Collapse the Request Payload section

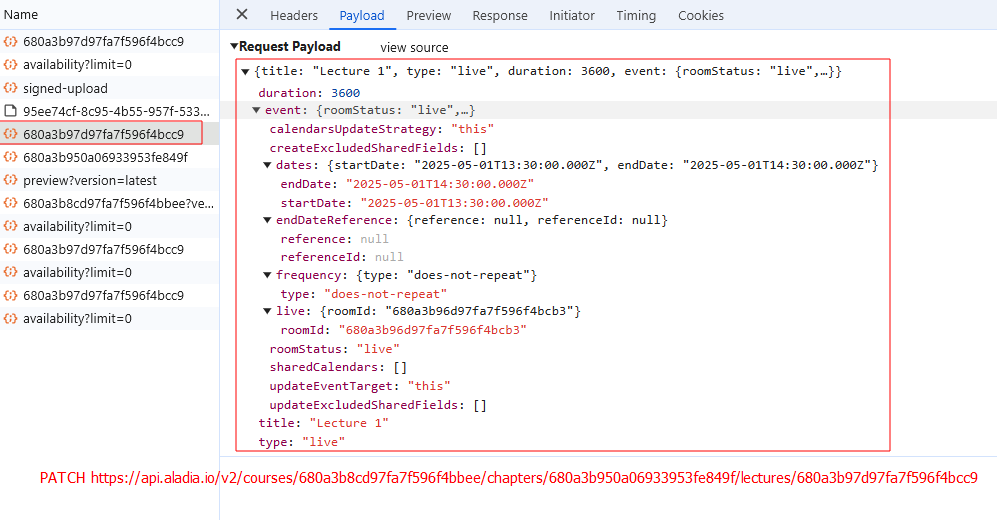click(x=234, y=46)
